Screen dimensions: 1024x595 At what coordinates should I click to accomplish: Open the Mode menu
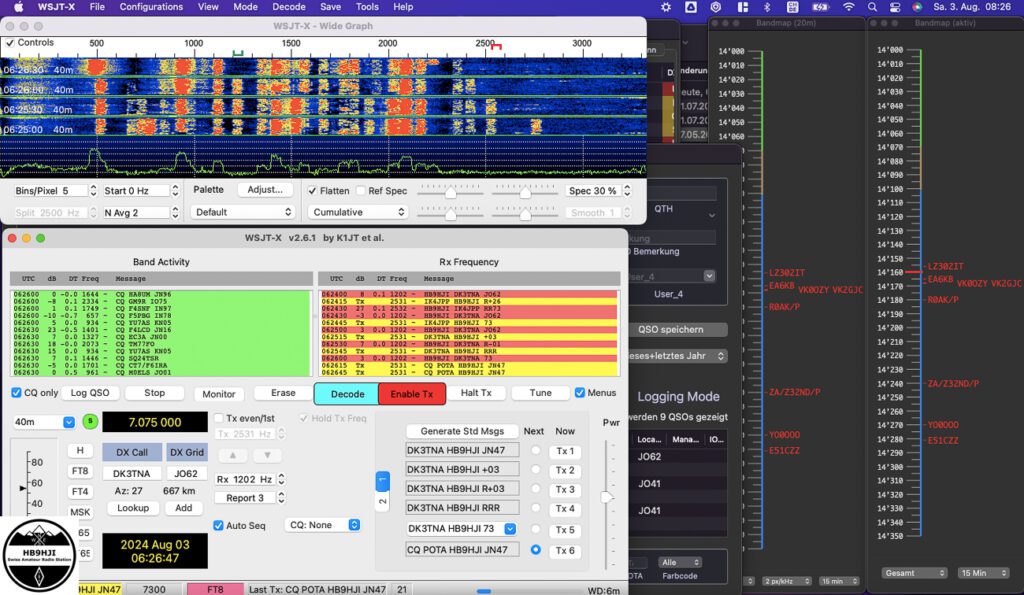[246, 7]
